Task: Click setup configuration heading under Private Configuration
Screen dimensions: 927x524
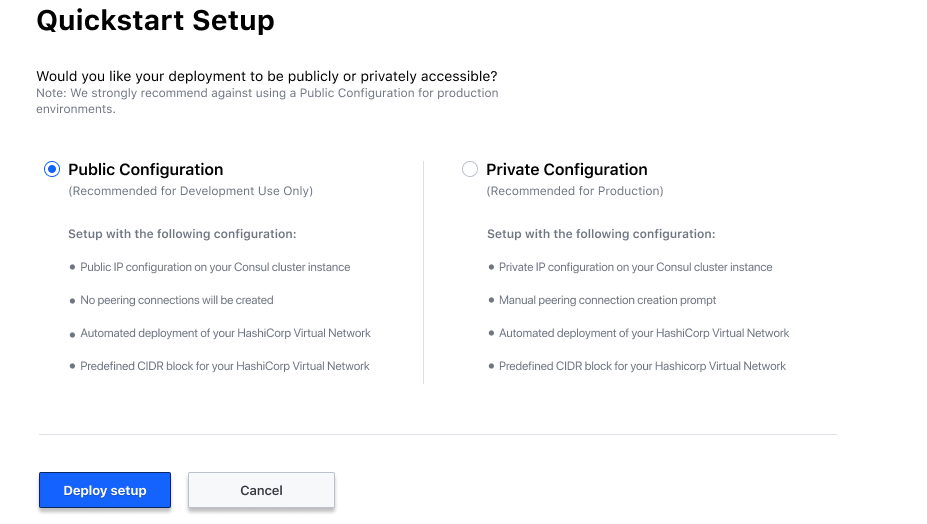Action: pyautogui.click(x=600, y=234)
